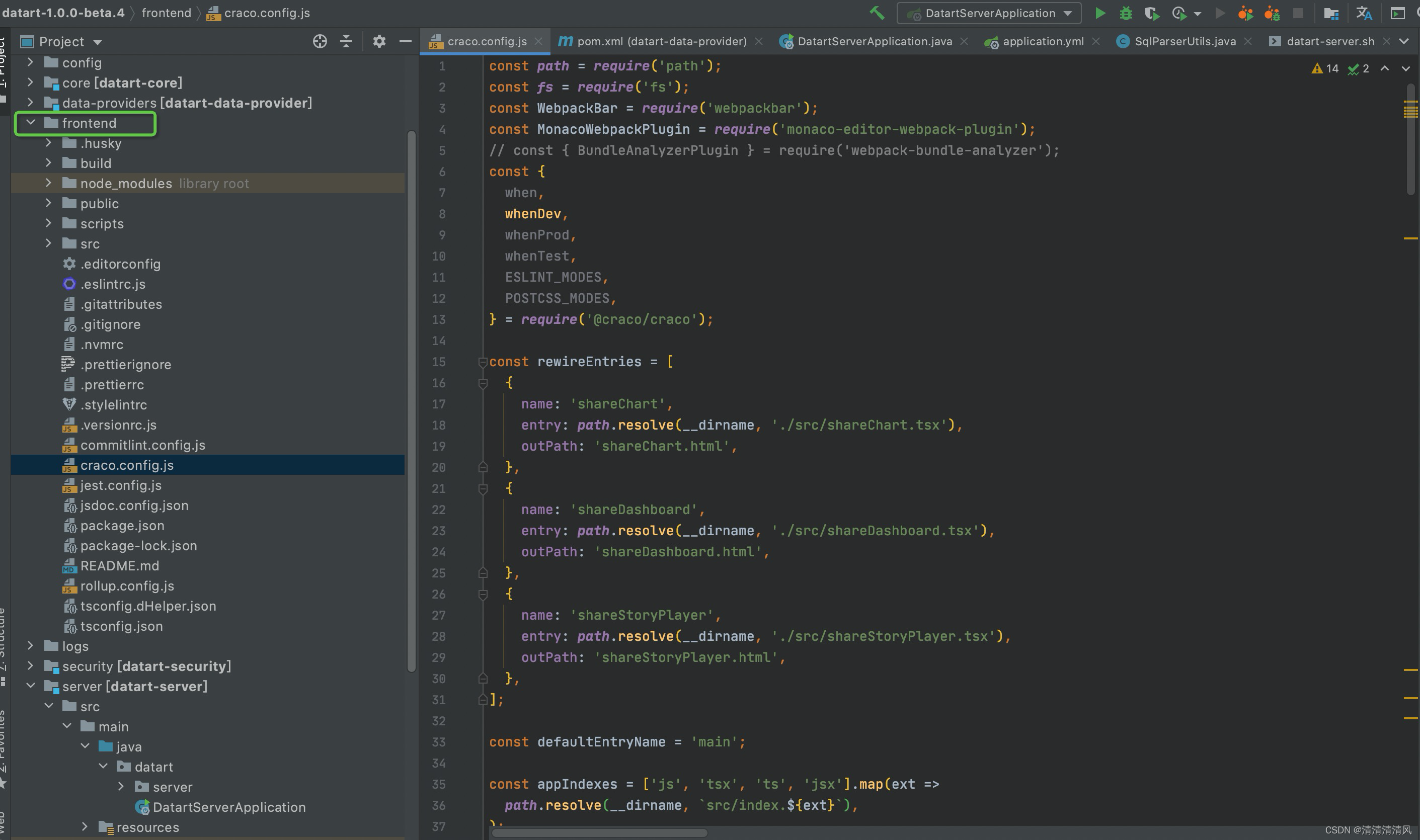Run with Coverage shield icon
The width and height of the screenshot is (1420, 840).
click(1152, 13)
